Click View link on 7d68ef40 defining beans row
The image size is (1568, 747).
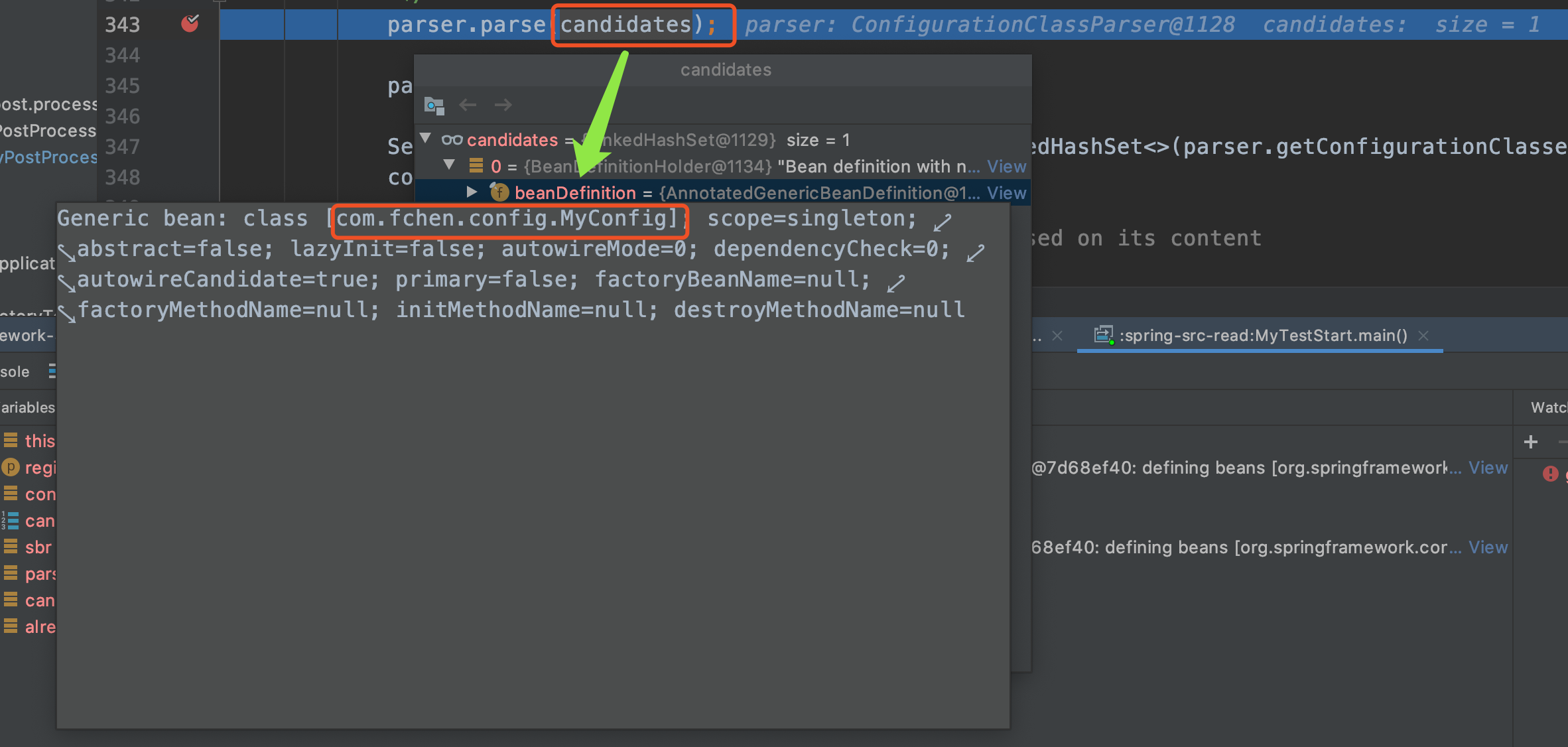1488,468
